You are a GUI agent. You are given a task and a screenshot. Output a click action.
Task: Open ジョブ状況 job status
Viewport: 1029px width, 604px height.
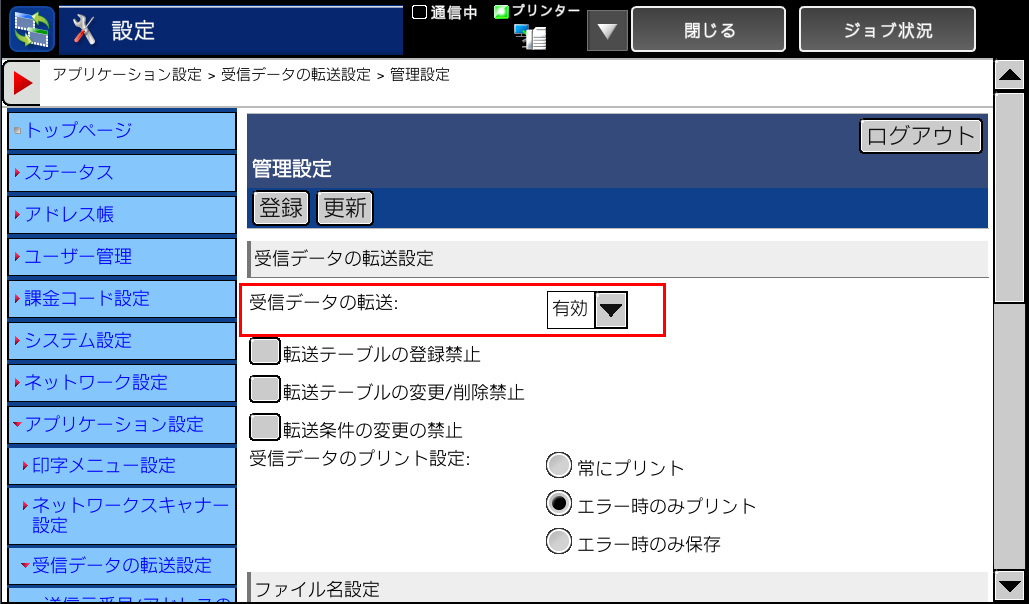[x=887, y=30]
